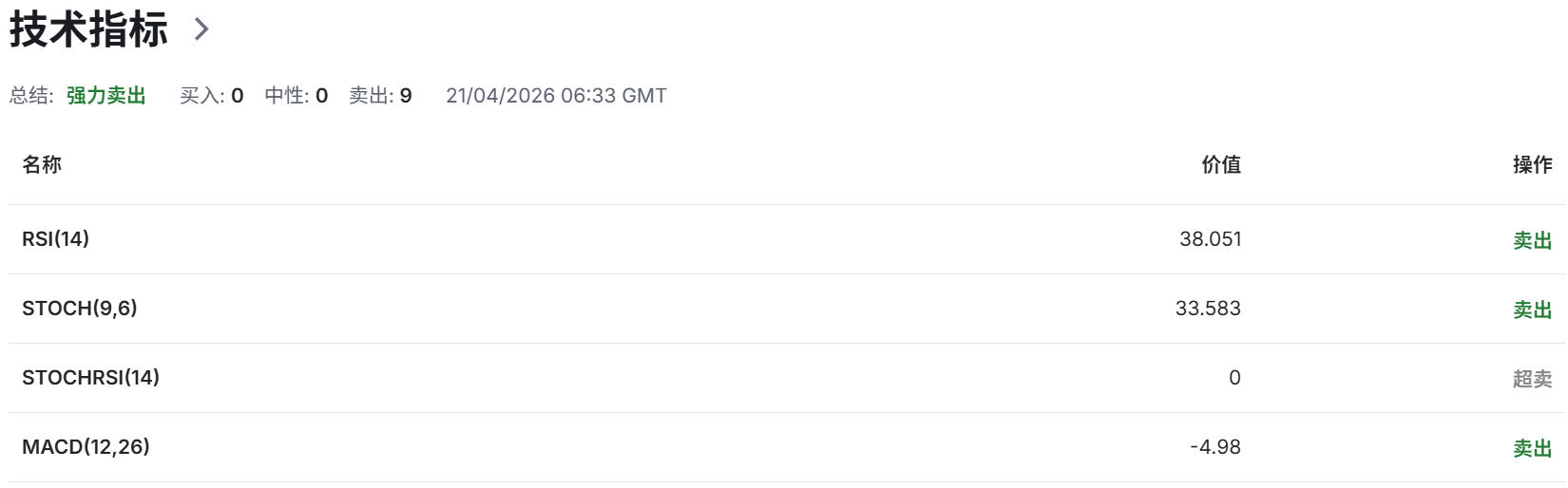
Task: Click the MACD value -4.98
Action: coord(1215,447)
